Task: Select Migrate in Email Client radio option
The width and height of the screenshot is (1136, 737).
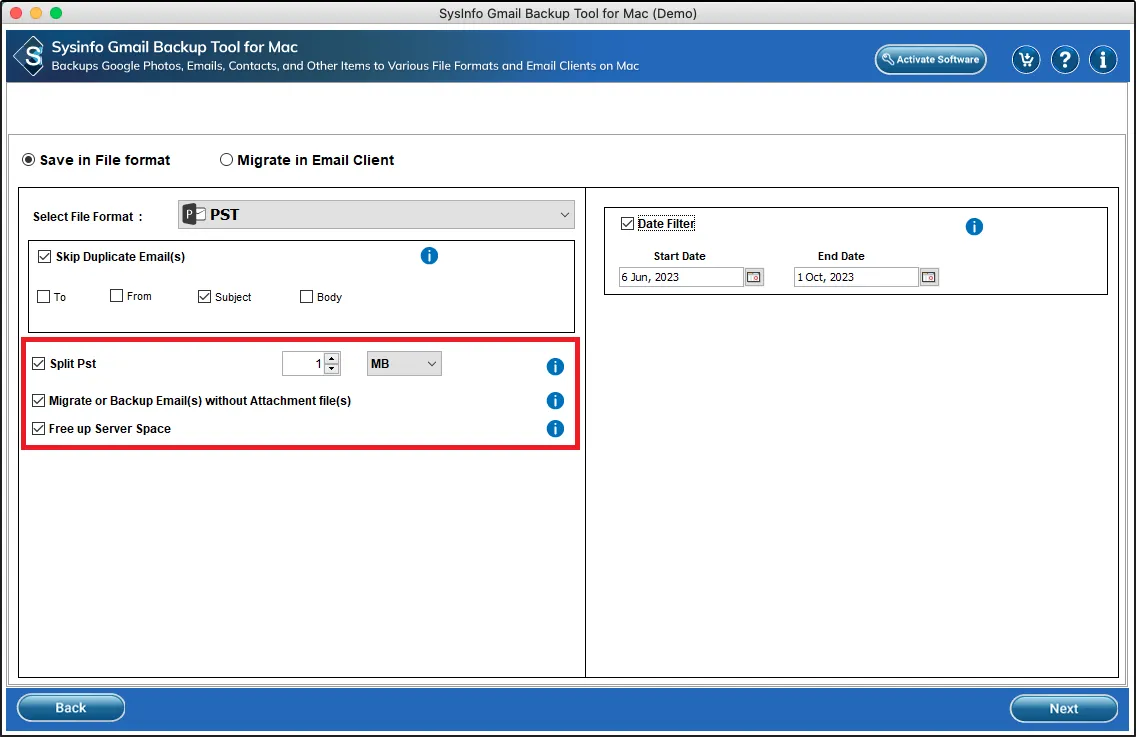Action: pyautogui.click(x=226, y=160)
